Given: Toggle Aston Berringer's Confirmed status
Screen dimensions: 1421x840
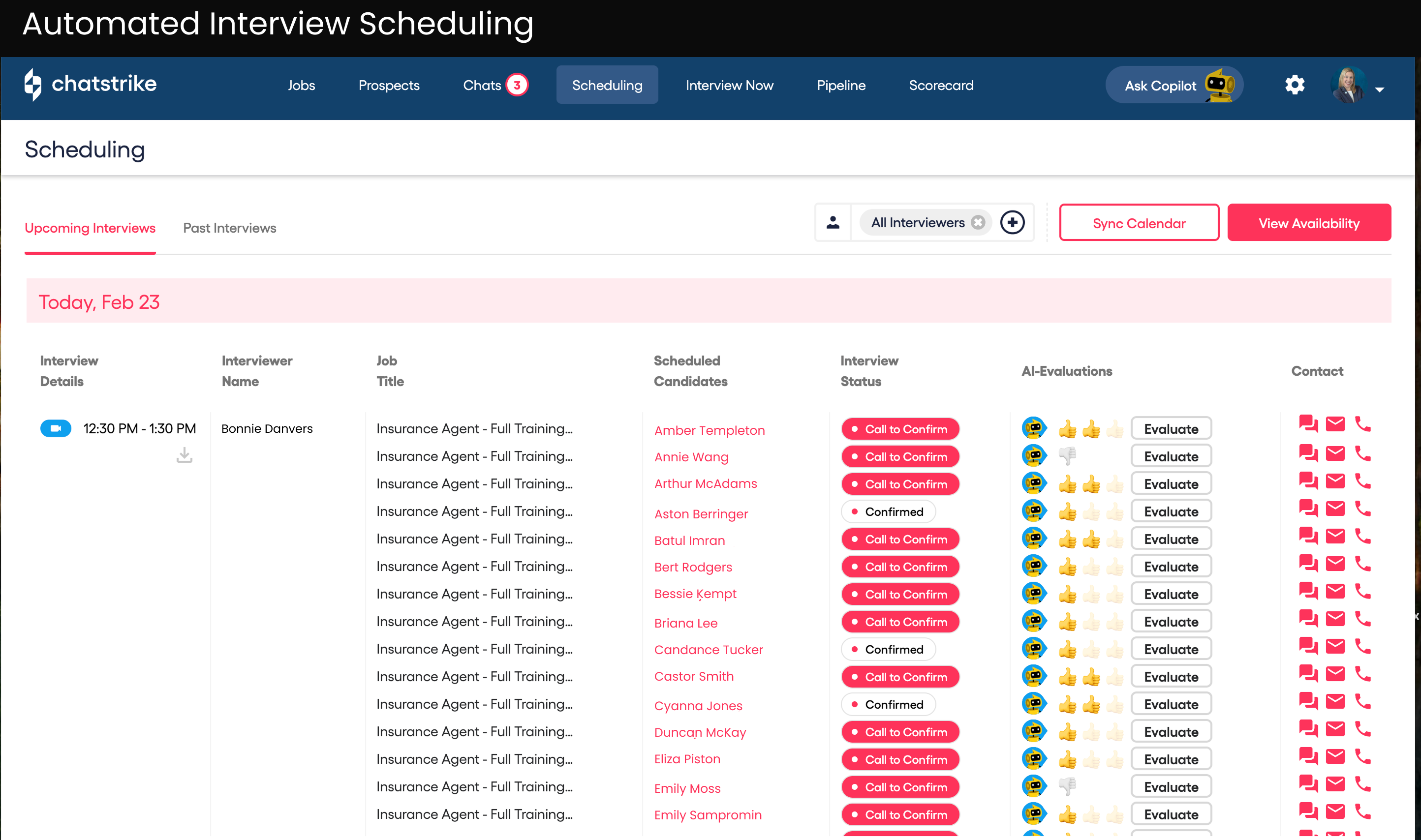Looking at the screenshot, I should pos(888,511).
